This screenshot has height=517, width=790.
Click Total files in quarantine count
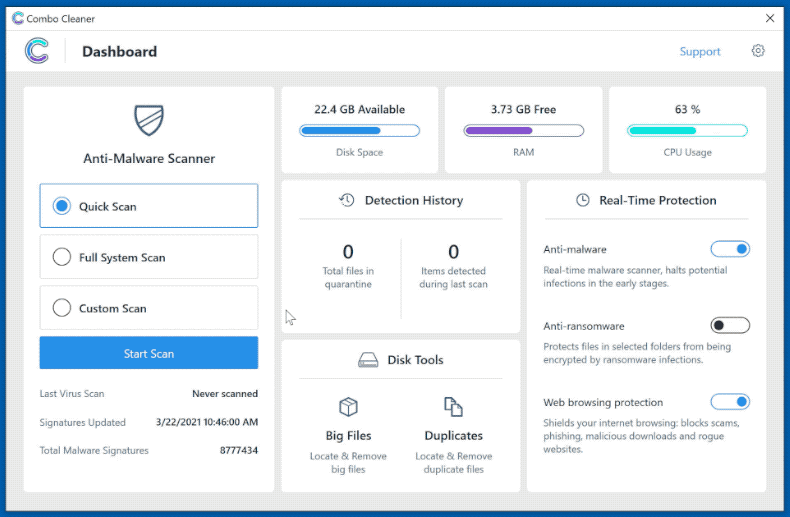[x=348, y=251]
